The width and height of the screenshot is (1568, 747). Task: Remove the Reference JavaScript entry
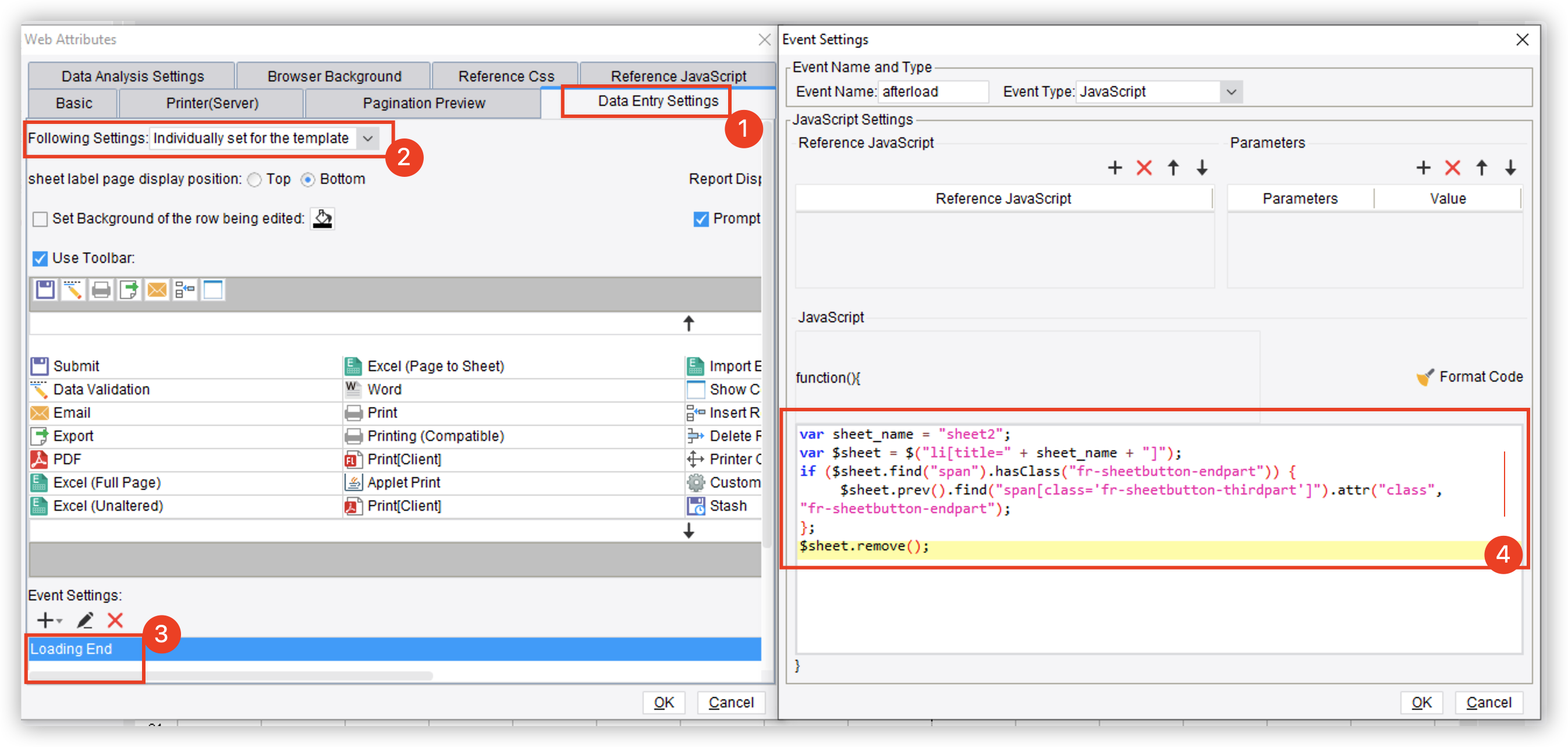(1144, 168)
